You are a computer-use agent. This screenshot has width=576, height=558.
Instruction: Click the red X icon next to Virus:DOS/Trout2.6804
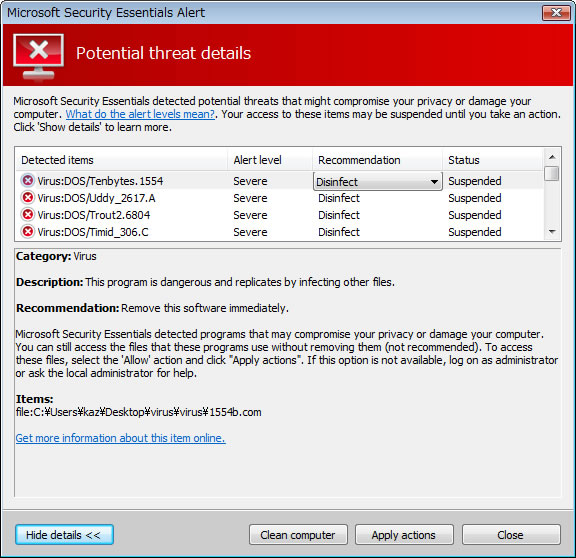pyautogui.click(x=28, y=215)
